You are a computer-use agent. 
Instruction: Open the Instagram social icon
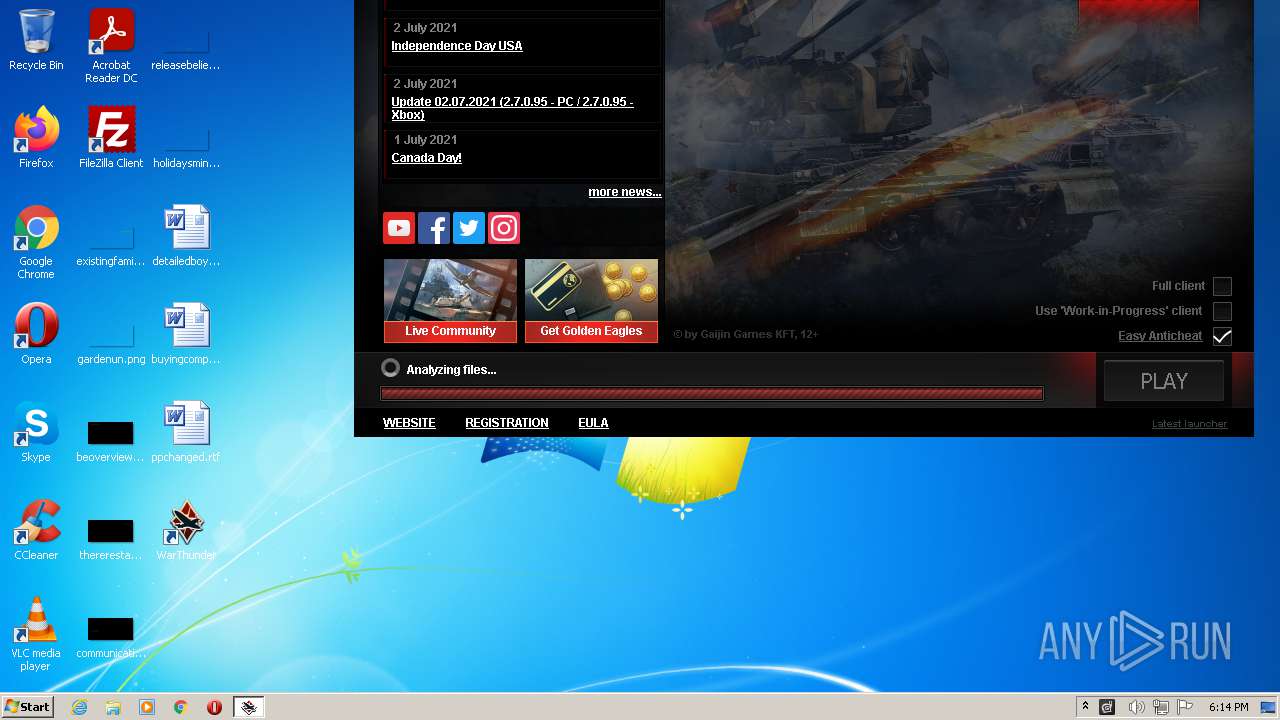pos(504,228)
